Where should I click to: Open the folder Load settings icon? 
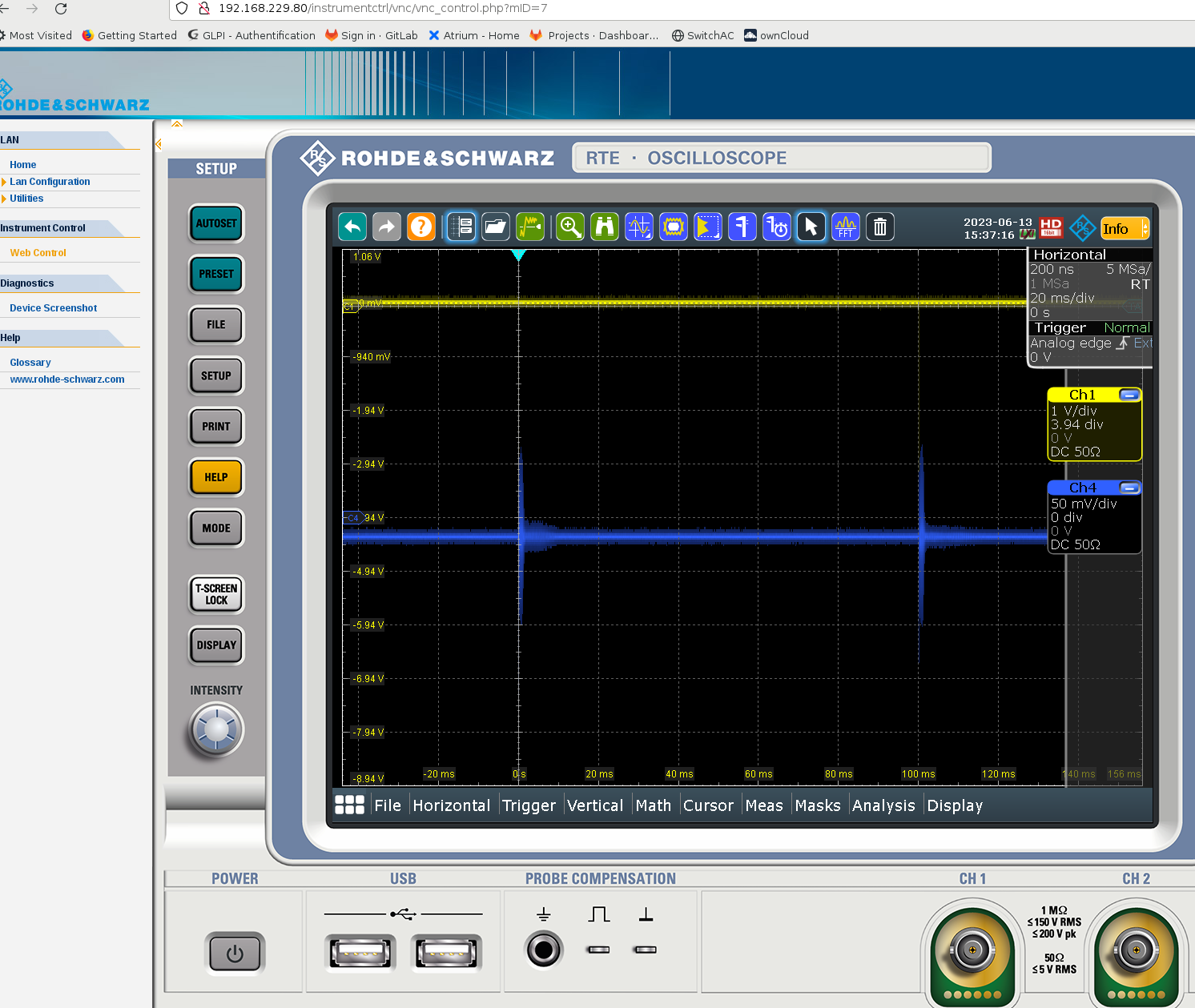(496, 227)
